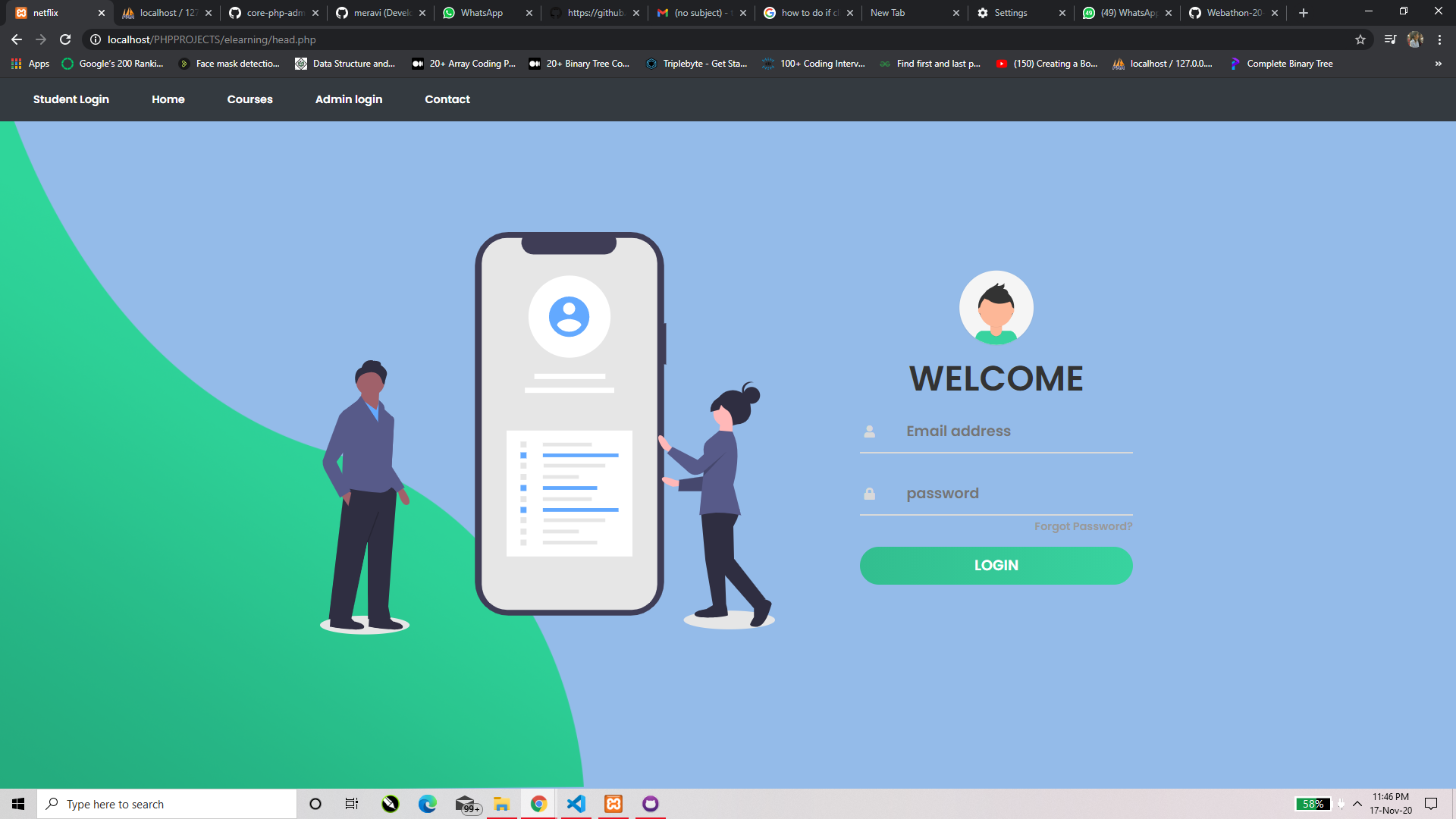Screen dimensions: 1456x819
Task: Click the Forgot Password? link
Action: click(x=1083, y=526)
